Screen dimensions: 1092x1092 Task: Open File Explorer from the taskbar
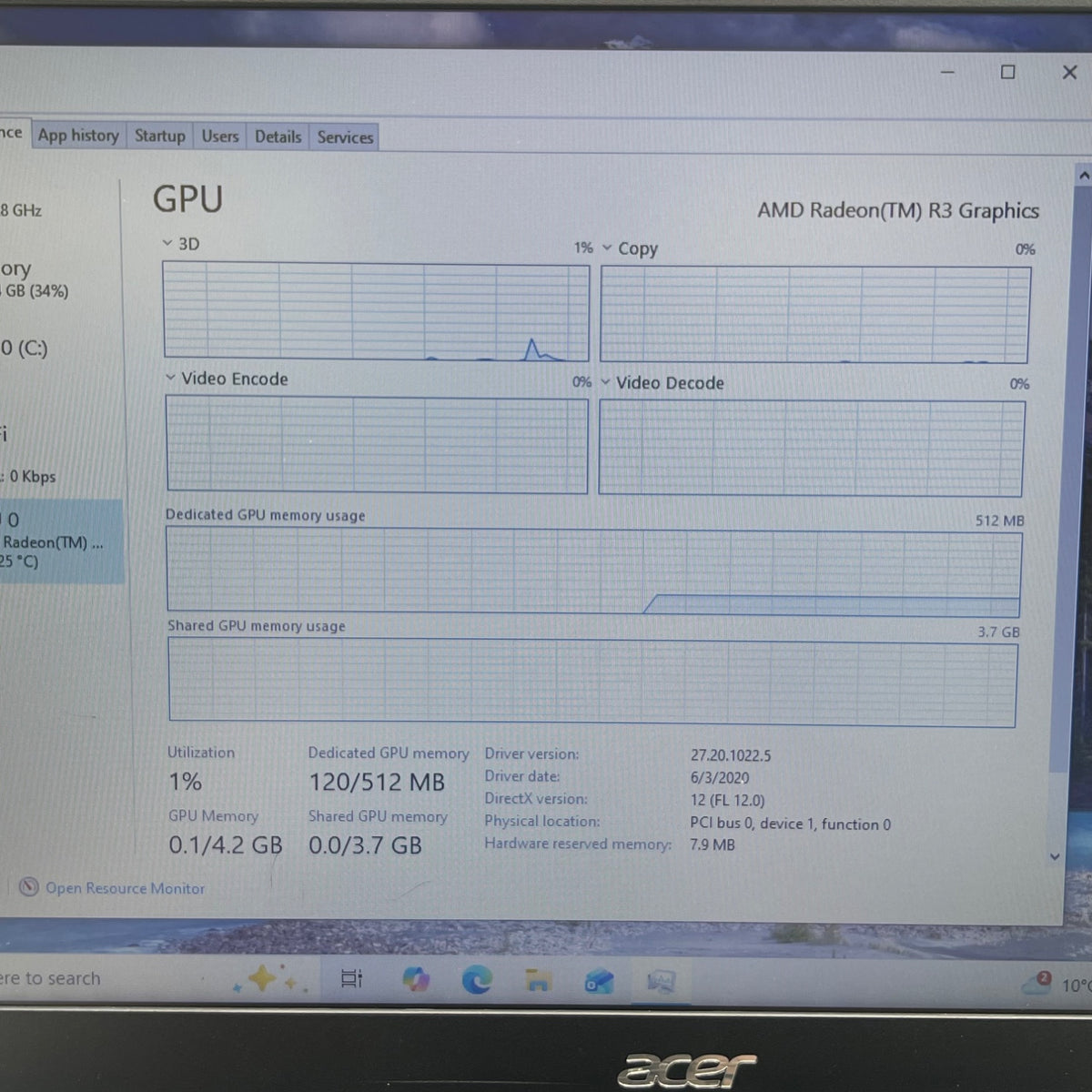[x=538, y=980]
